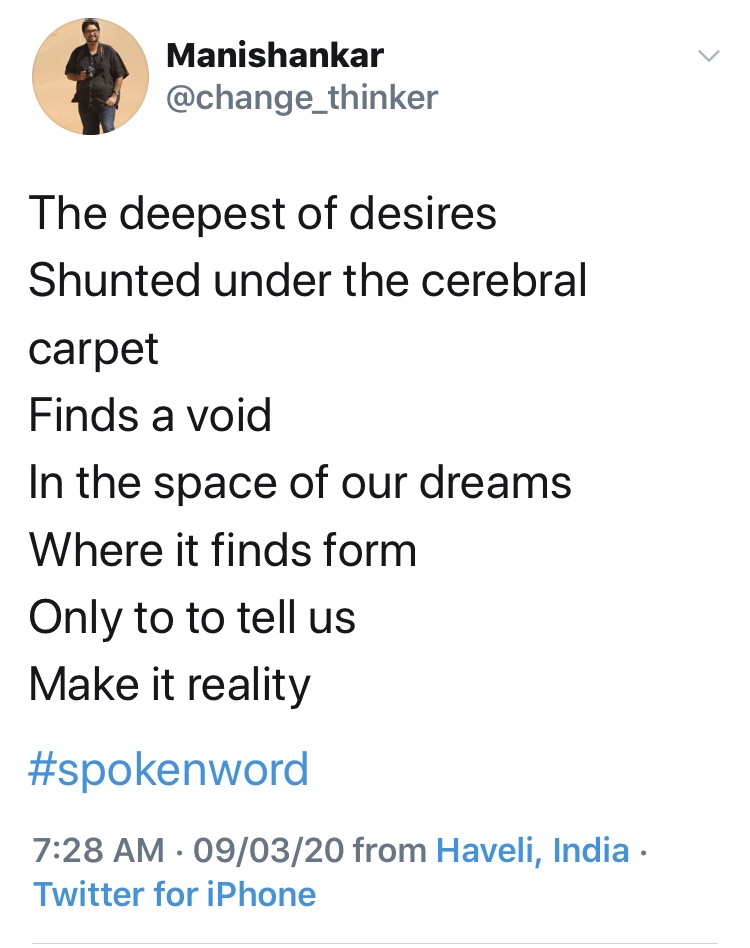Click the line "The deepest of desires"

[x=262, y=213]
